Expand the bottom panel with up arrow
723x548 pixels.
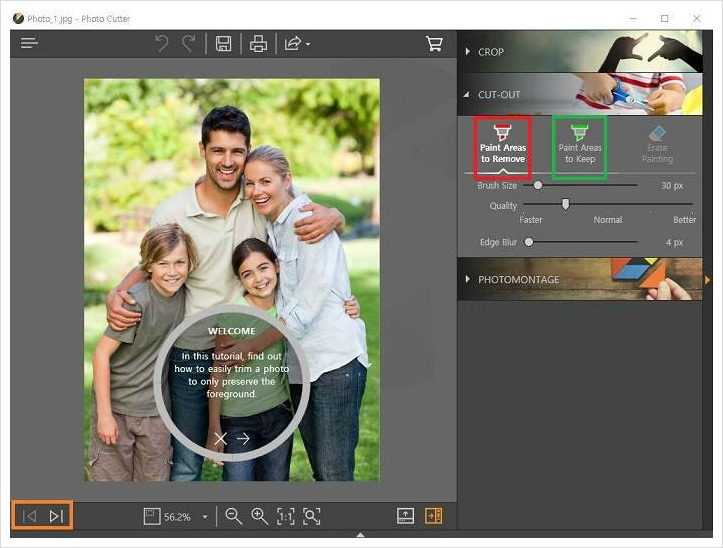(361, 535)
